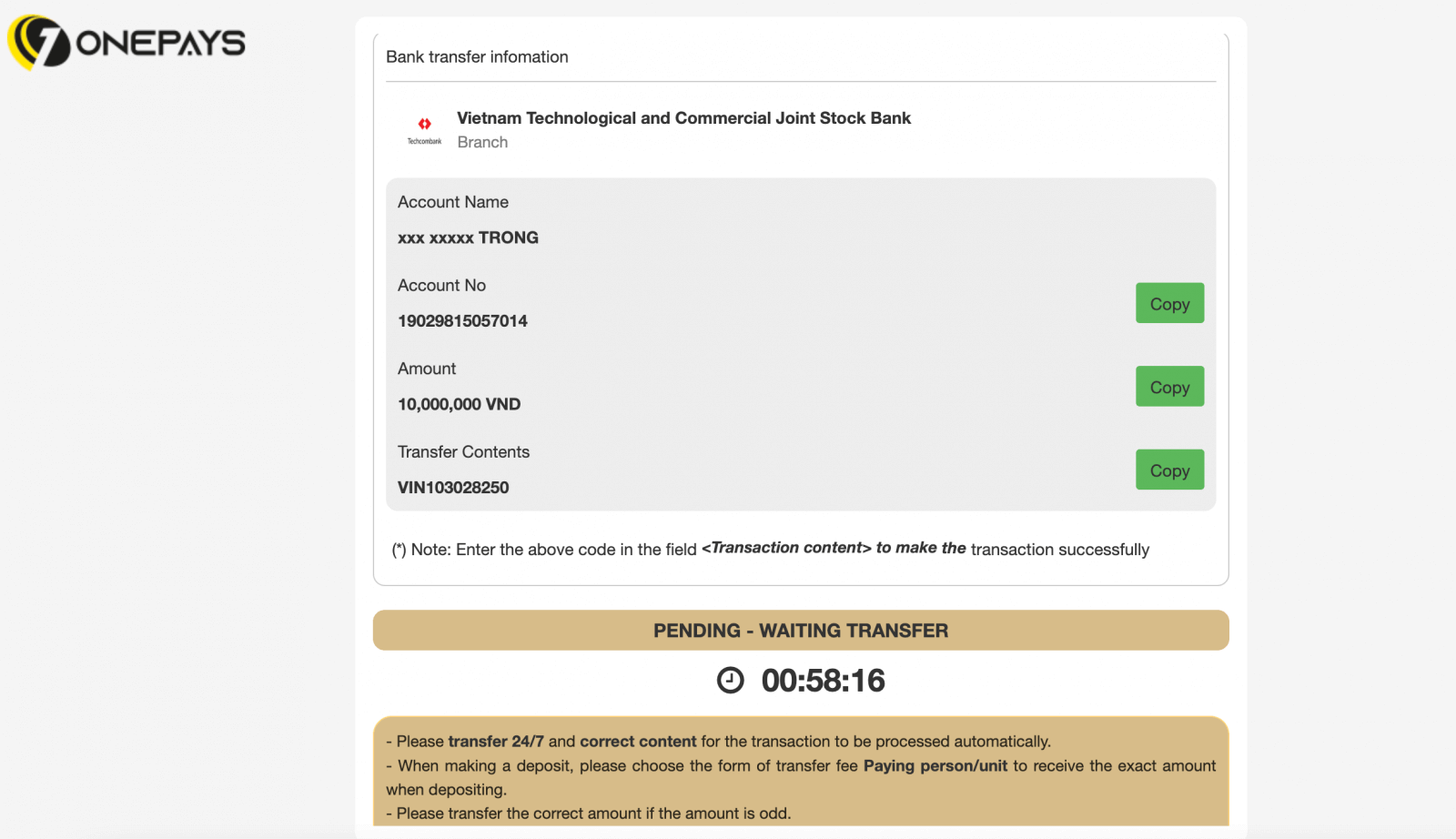Copy the transfer amount
Viewport: 1456px width, 839px height.
(1169, 387)
